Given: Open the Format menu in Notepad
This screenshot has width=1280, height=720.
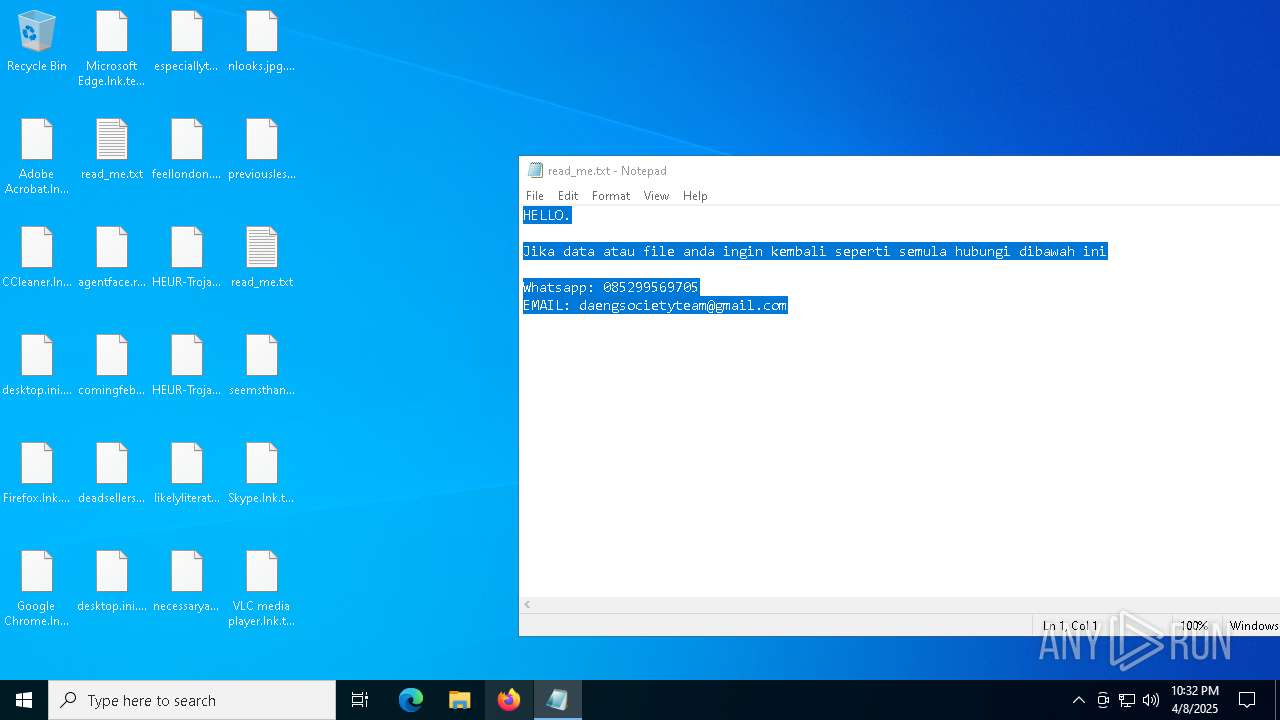Looking at the screenshot, I should (x=611, y=196).
